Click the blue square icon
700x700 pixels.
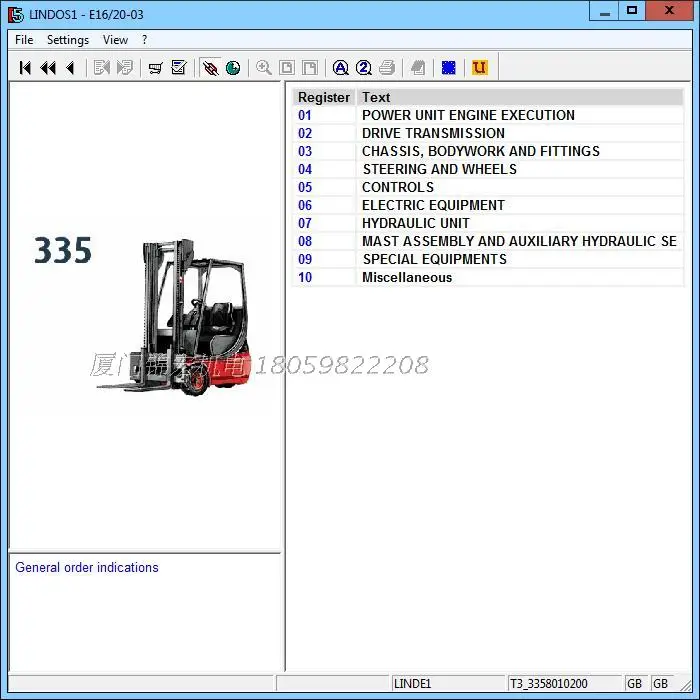(449, 68)
